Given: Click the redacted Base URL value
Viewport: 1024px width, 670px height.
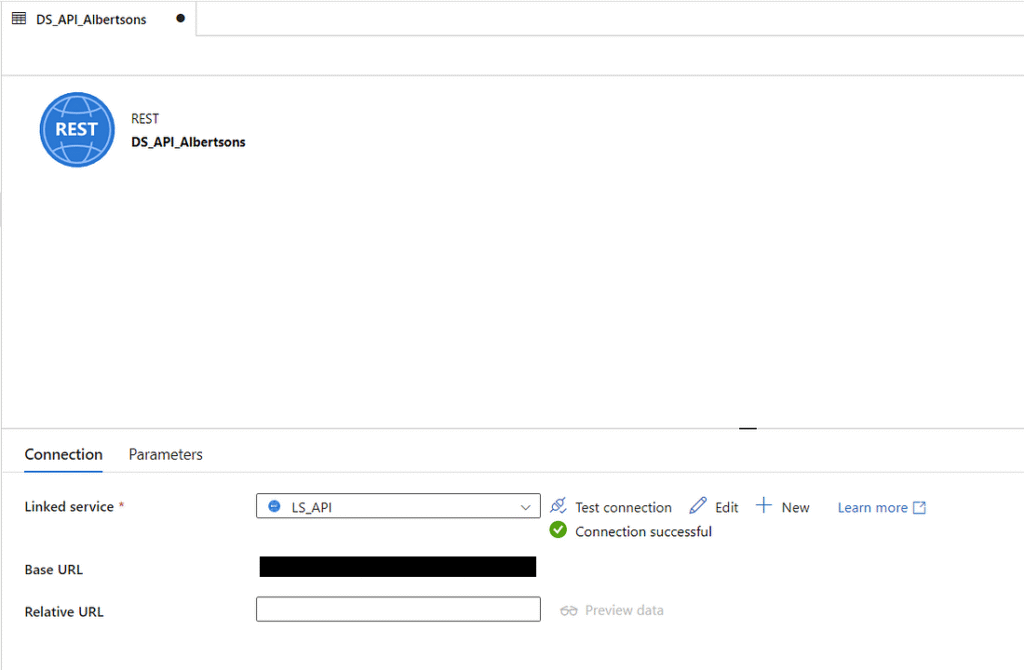Looking at the screenshot, I should pos(398,567).
